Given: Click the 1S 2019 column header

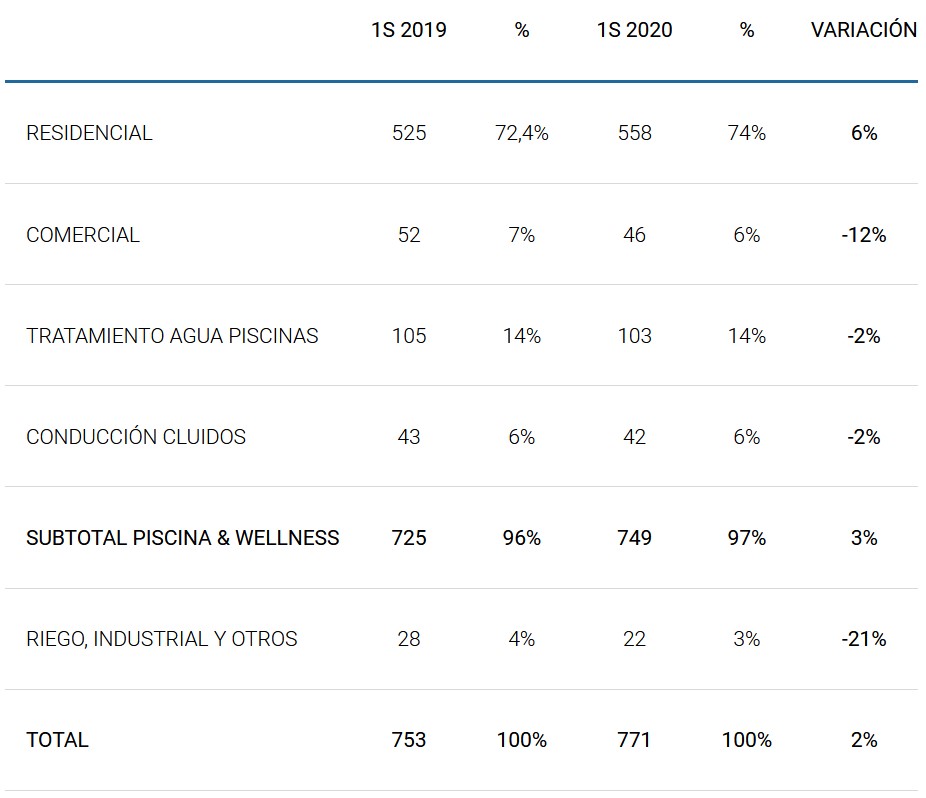Looking at the screenshot, I should point(408,30).
